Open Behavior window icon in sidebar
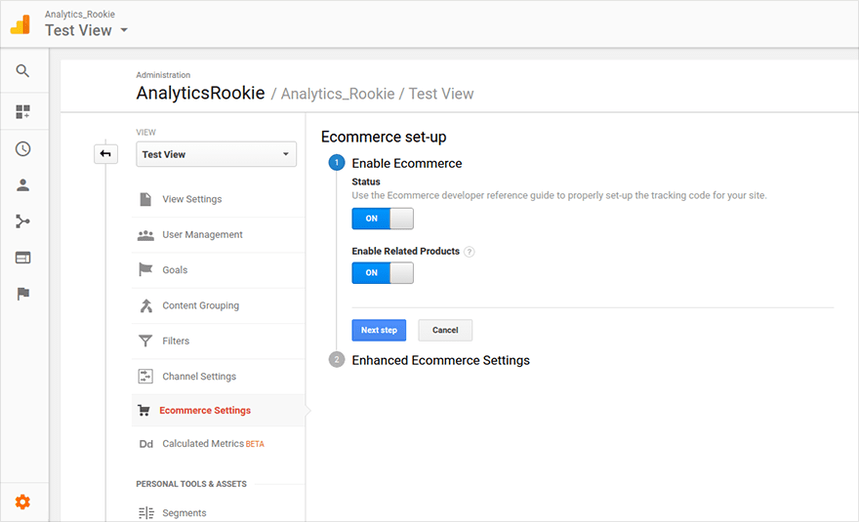 click(22, 257)
